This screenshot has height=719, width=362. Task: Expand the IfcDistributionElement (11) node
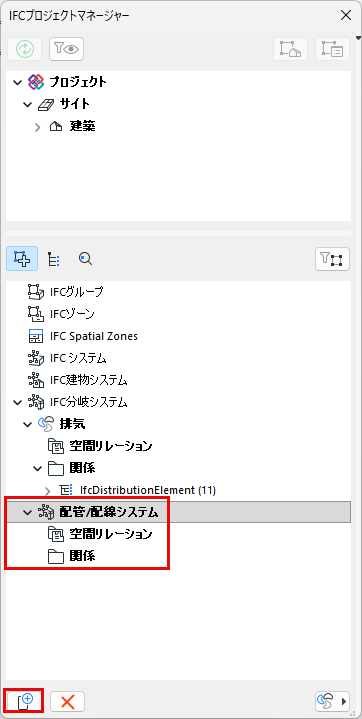pos(48,491)
